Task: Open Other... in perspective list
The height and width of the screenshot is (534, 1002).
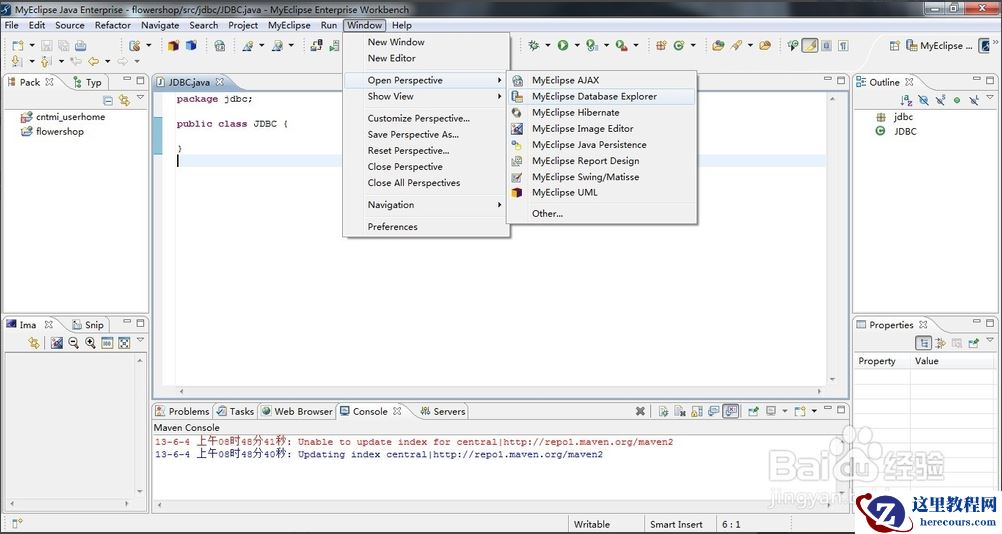Action: click(547, 213)
